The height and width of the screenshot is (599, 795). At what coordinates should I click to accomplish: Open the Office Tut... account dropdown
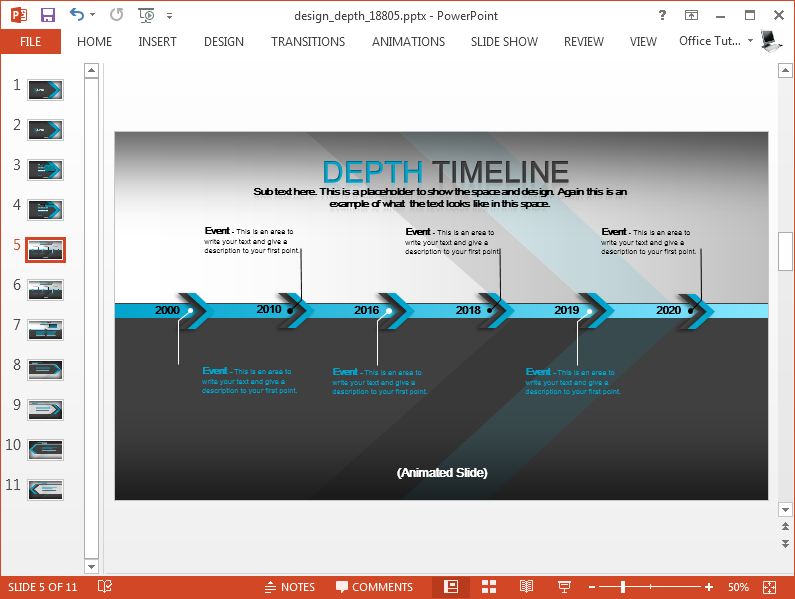pos(716,41)
